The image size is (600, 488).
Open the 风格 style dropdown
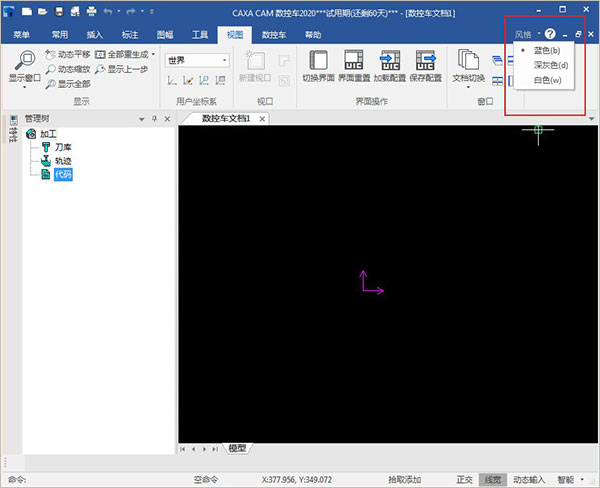(x=526, y=34)
